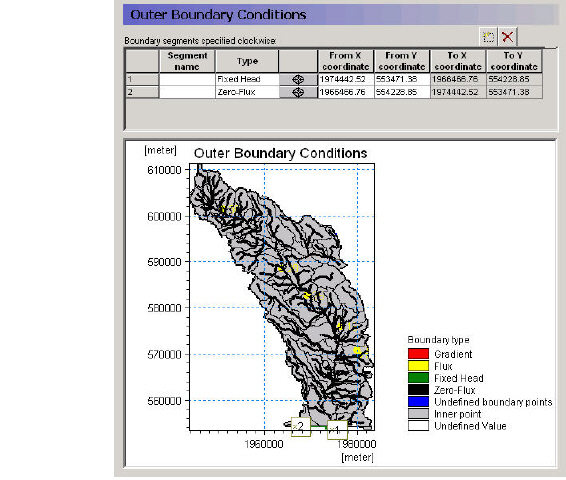Click From X value 1966466.76 in row 2
This screenshot has height=480, width=566.
[346, 92]
